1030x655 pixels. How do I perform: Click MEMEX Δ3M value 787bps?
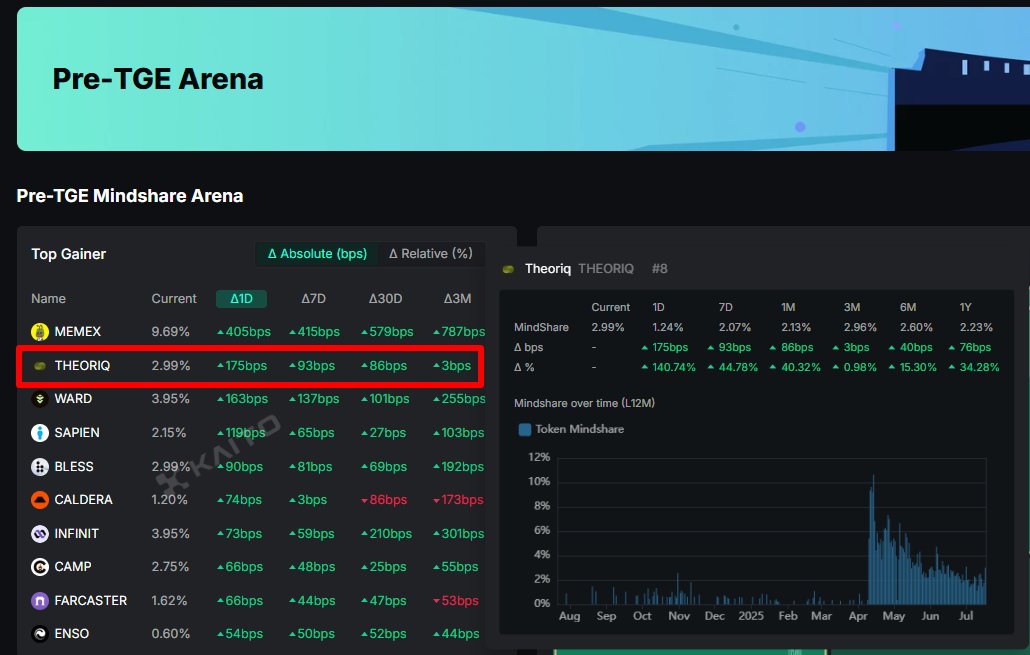pos(459,332)
